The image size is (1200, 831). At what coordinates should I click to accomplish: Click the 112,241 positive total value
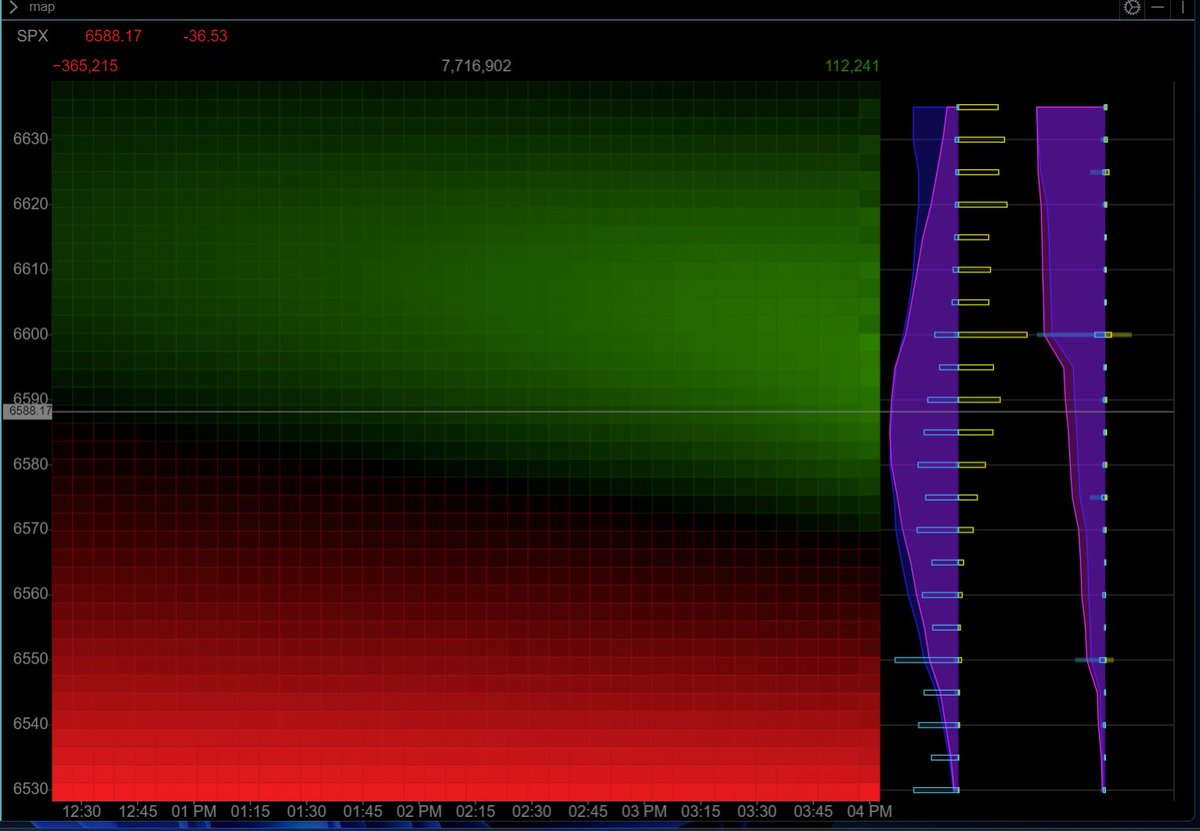click(852, 66)
